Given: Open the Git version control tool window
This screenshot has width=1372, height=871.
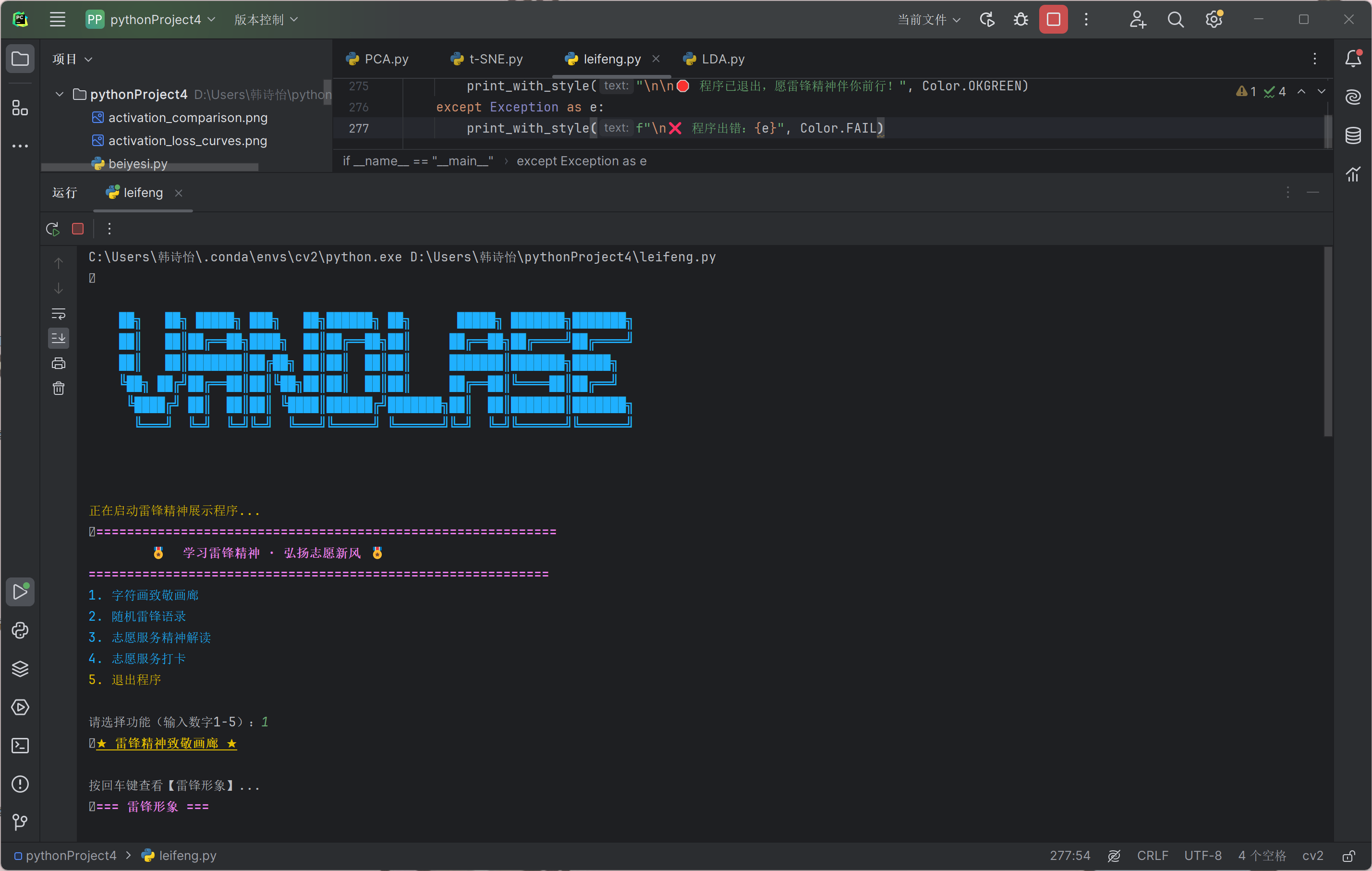Looking at the screenshot, I should [20, 822].
